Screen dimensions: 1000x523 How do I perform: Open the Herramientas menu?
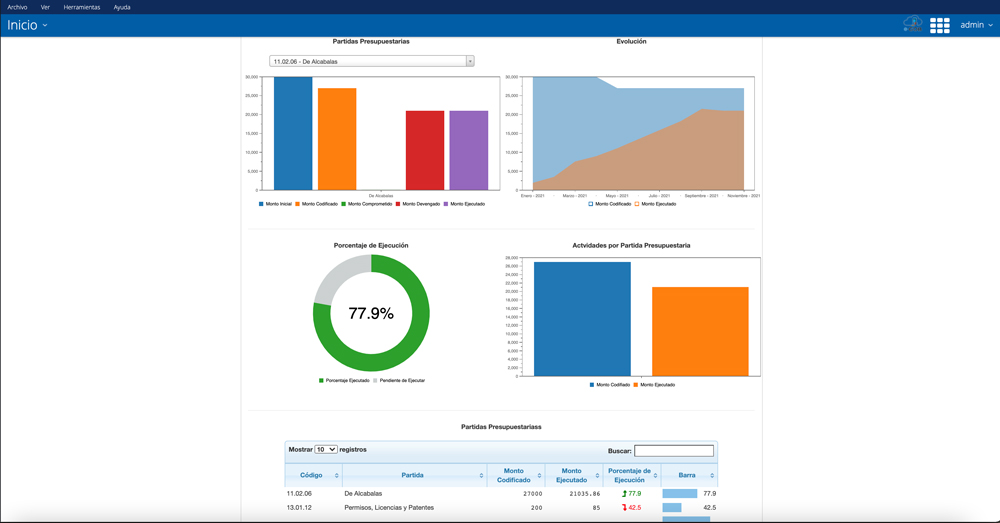(x=82, y=7)
